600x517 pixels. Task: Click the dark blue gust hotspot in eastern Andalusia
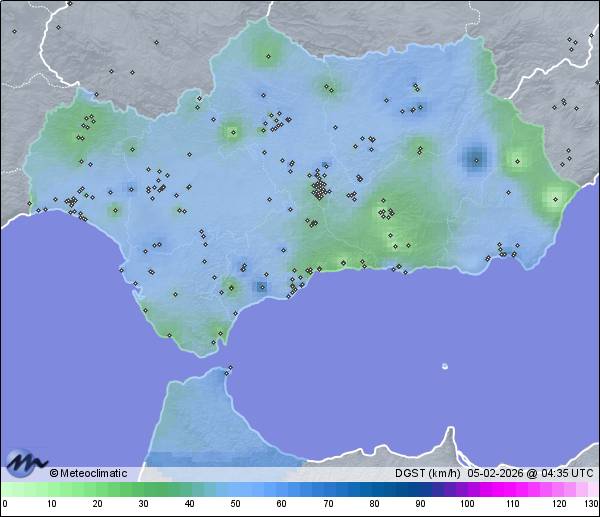click(x=474, y=156)
